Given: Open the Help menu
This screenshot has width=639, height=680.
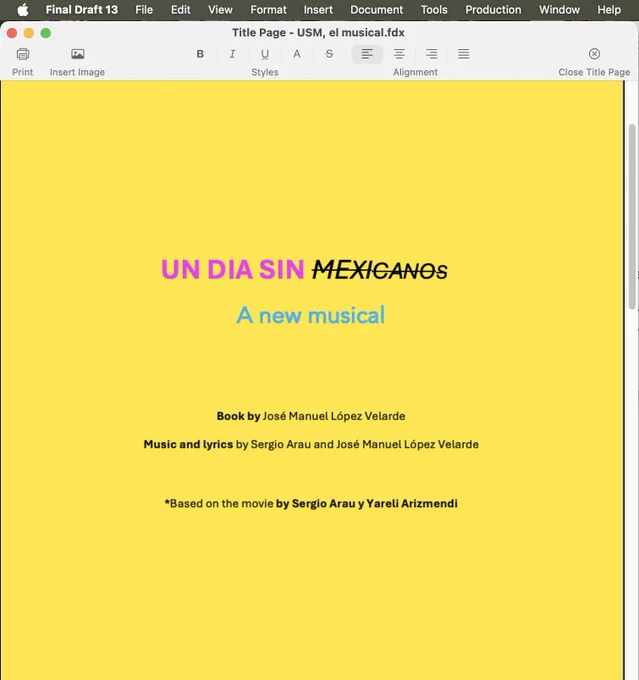Looking at the screenshot, I should (609, 10).
